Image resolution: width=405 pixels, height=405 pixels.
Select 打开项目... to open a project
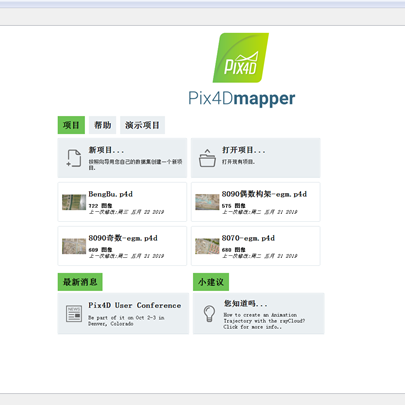(256, 158)
